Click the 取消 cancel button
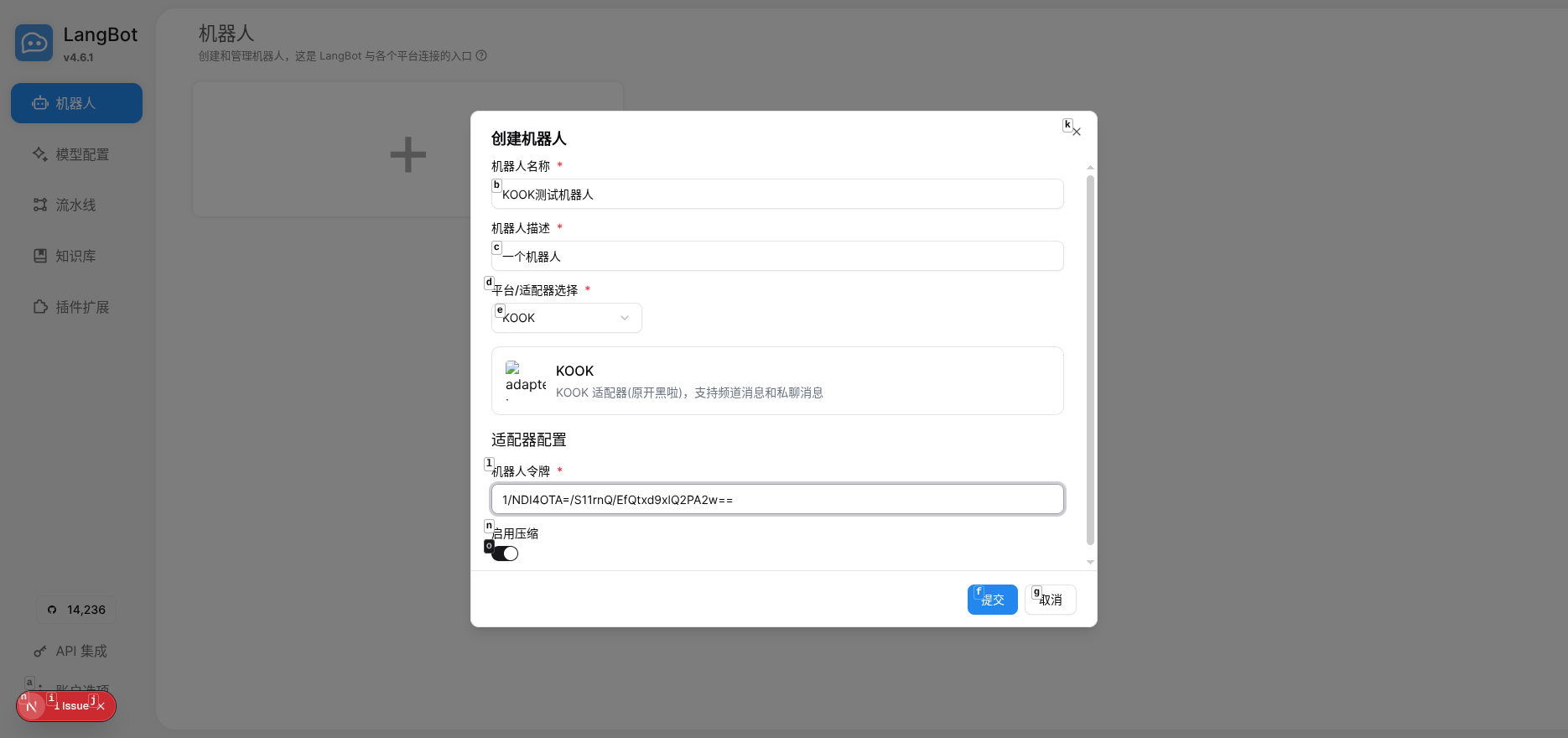Image resolution: width=1568 pixels, height=738 pixels. (x=1050, y=600)
